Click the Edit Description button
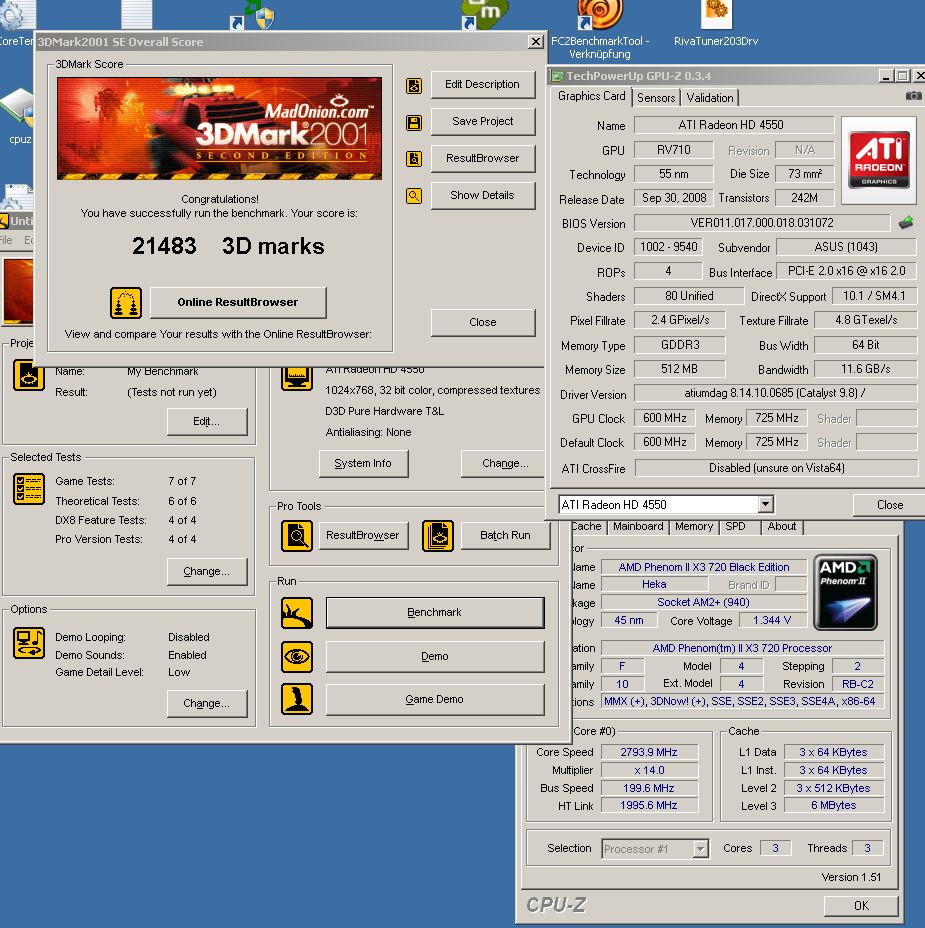Viewport: 925px width, 928px height. click(x=482, y=85)
